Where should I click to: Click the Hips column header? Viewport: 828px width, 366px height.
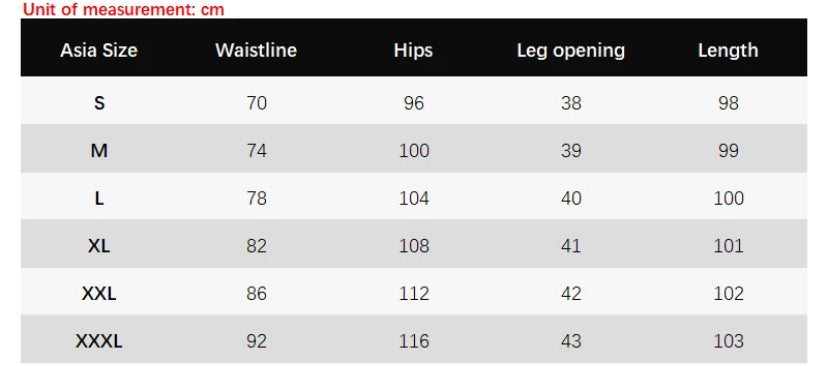(413, 51)
